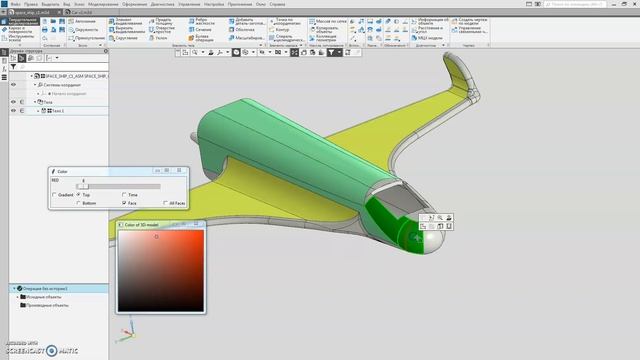Expand the Исходные объекты folder

click(x=18, y=297)
